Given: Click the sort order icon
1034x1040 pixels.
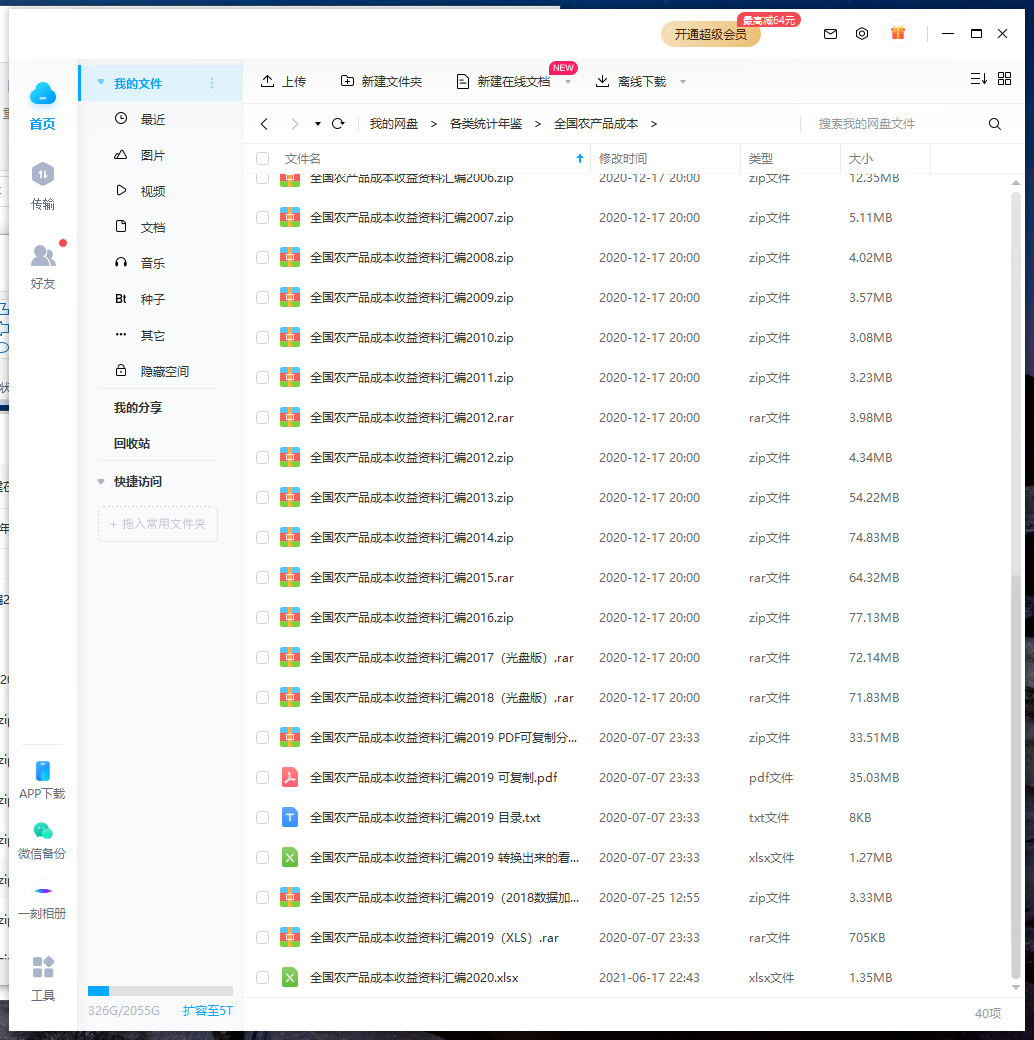Looking at the screenshot, I should pyautogui.click(x=978, y=79).
